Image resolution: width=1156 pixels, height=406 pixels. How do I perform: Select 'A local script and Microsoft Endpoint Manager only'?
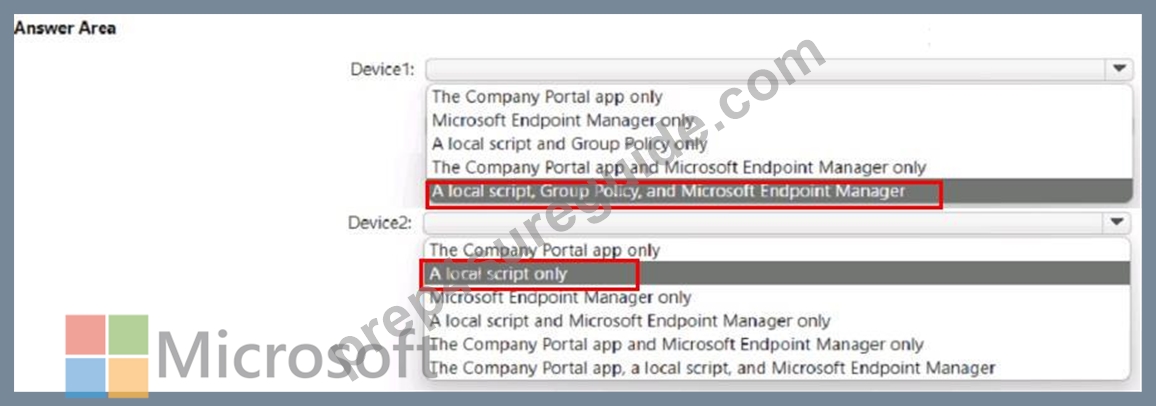point(630,321)
